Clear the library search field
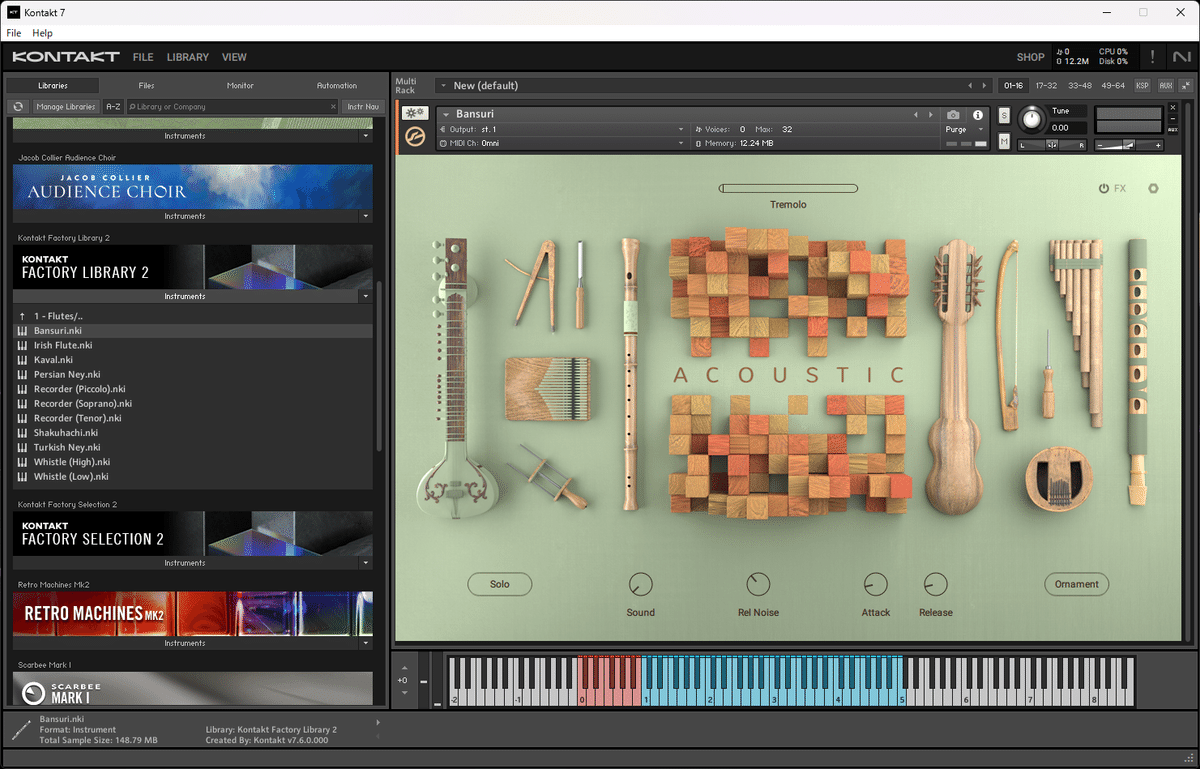 (x=333, y=106)
